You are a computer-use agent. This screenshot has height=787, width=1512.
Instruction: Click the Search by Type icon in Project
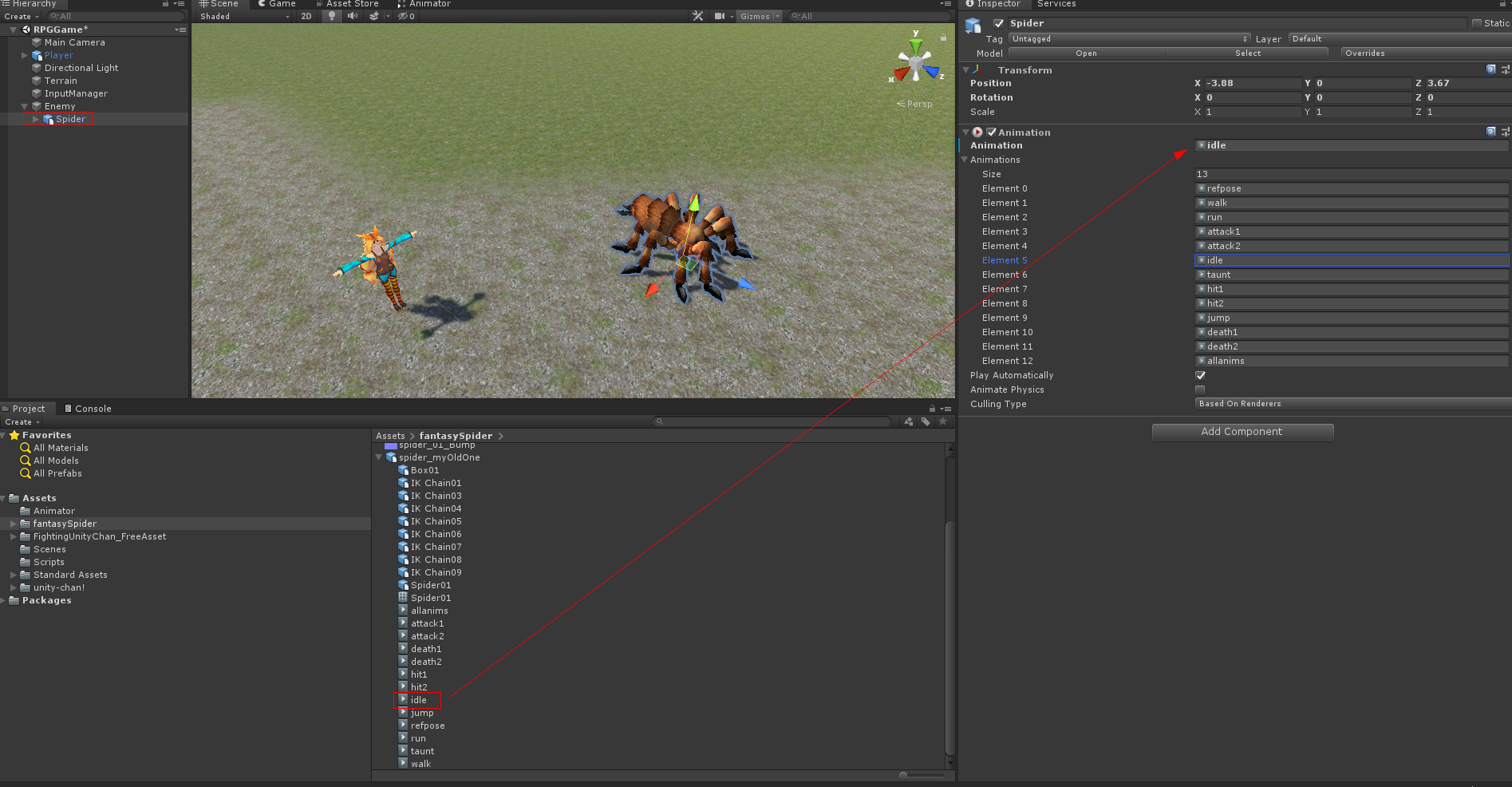909,421
